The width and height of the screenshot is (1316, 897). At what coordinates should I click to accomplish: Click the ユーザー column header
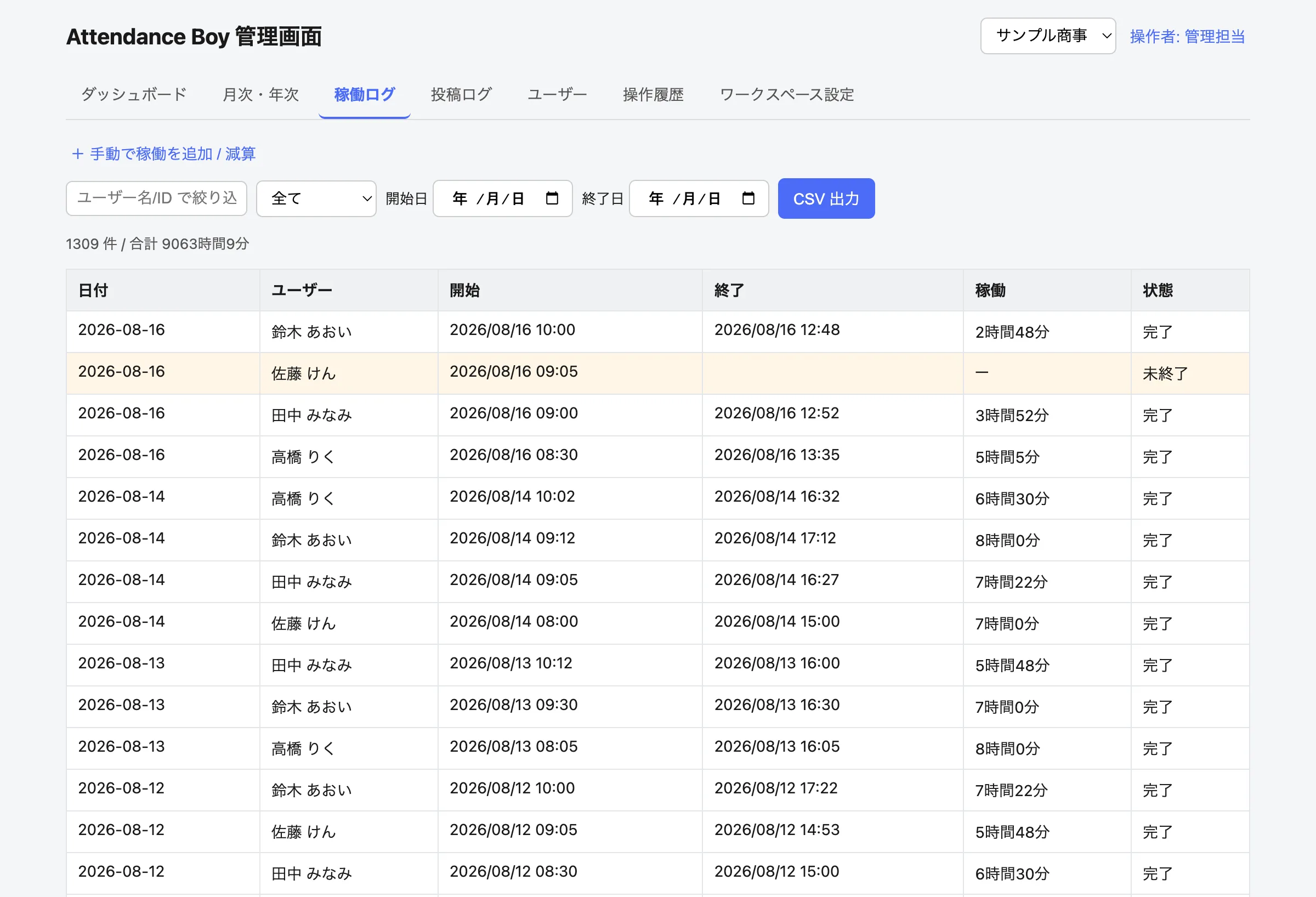click(x=348, y=290)
